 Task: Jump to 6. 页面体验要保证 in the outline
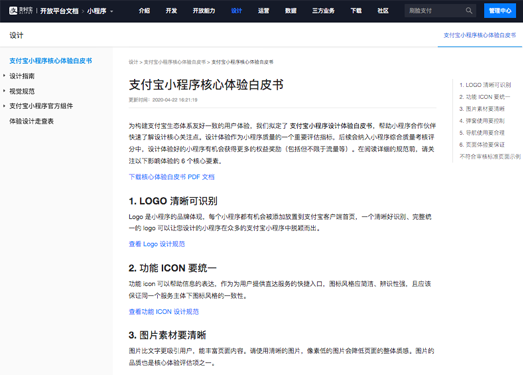click(482, 144)
